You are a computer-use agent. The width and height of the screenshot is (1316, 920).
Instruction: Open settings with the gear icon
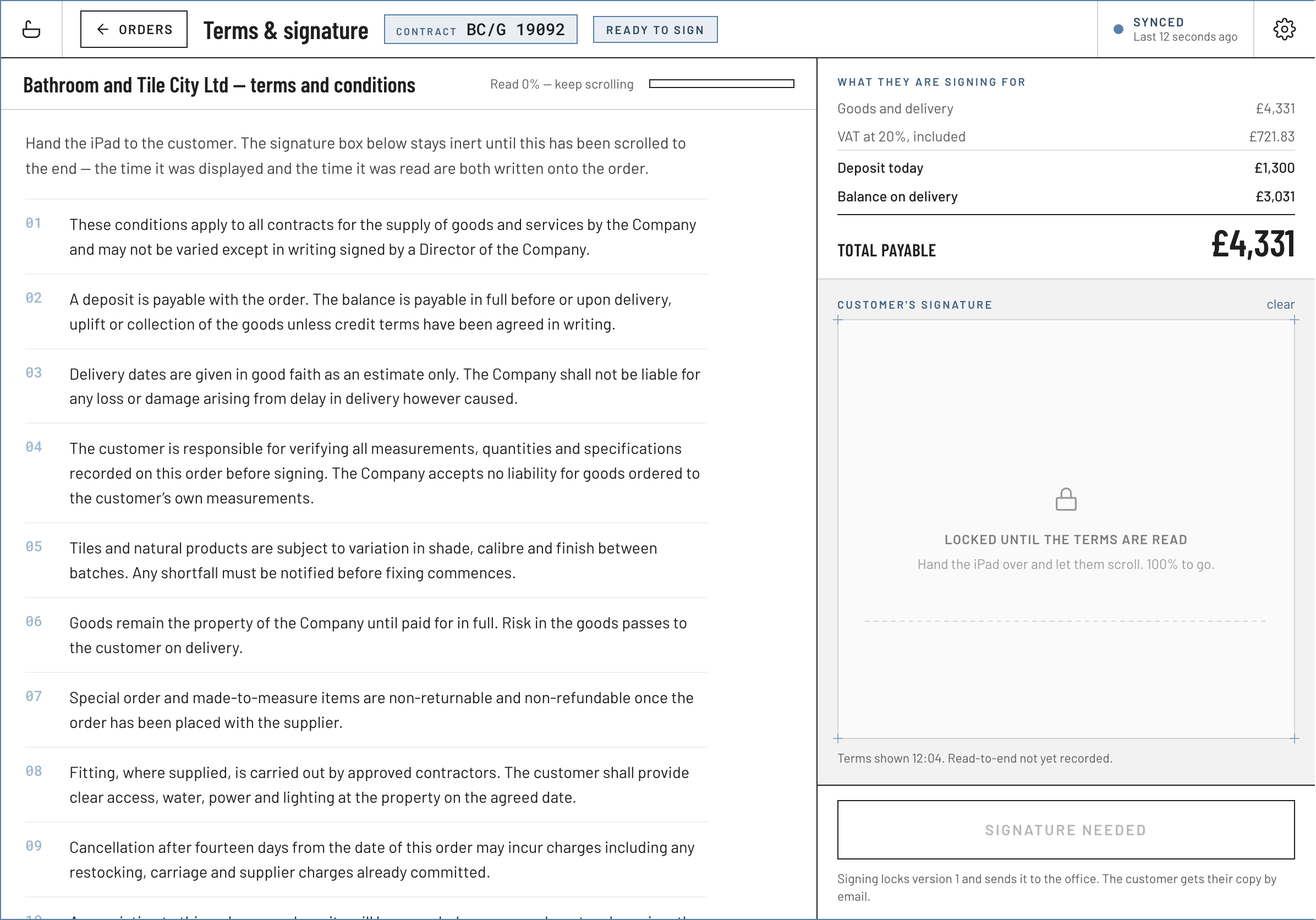1285,29
